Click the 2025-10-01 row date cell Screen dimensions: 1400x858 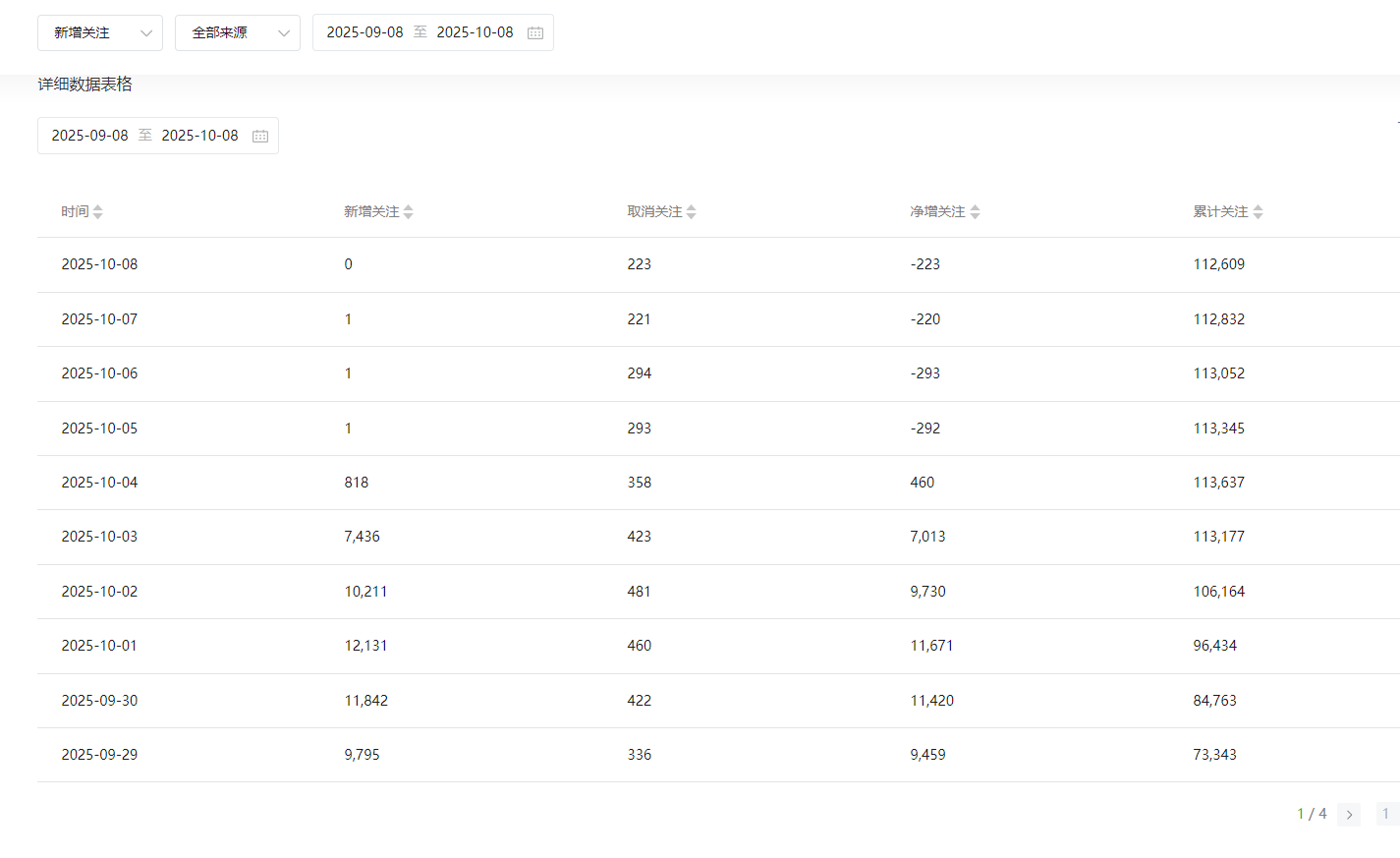[99, 646]
